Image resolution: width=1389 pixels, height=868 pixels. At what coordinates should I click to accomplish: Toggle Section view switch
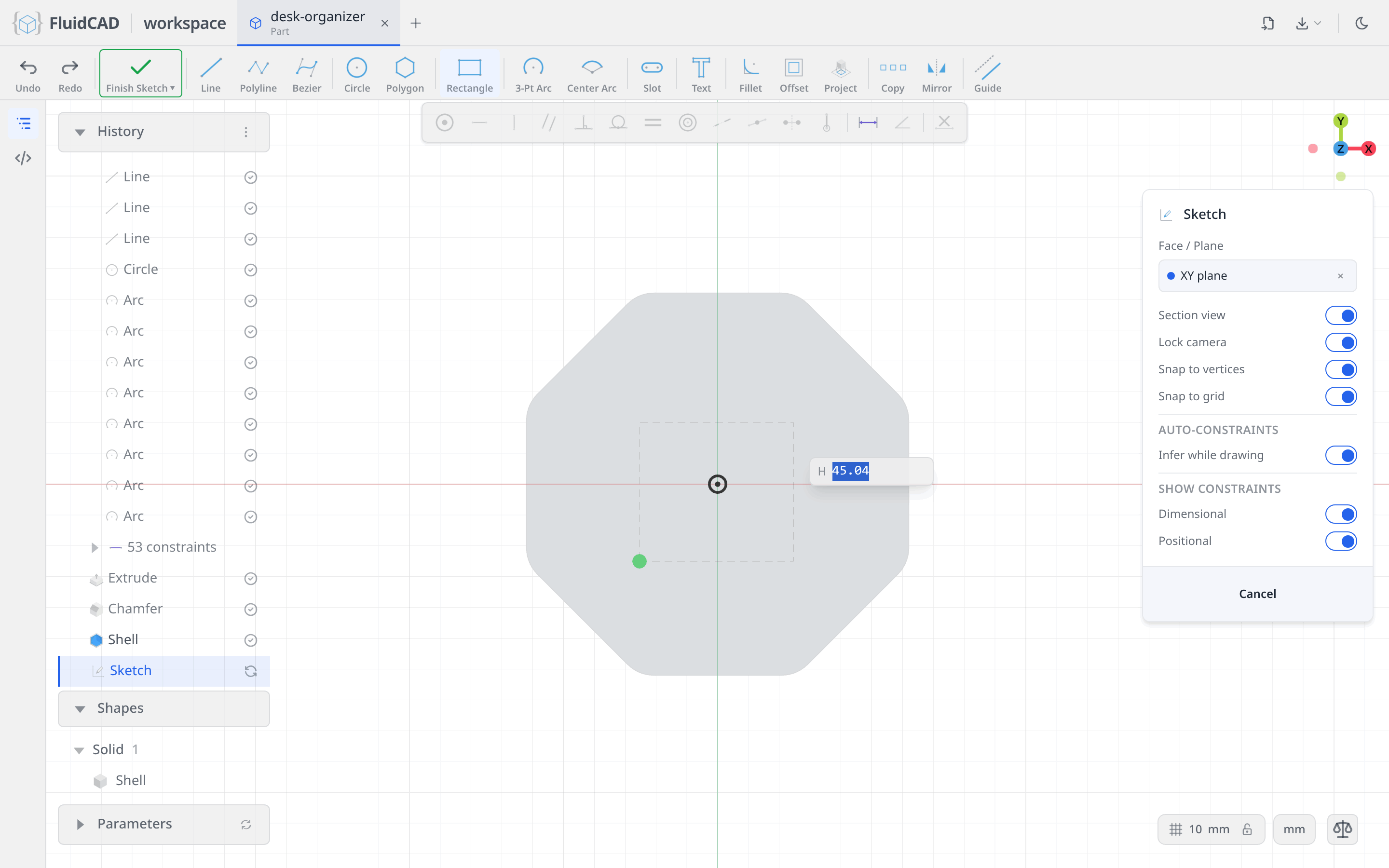(1341, 315)
